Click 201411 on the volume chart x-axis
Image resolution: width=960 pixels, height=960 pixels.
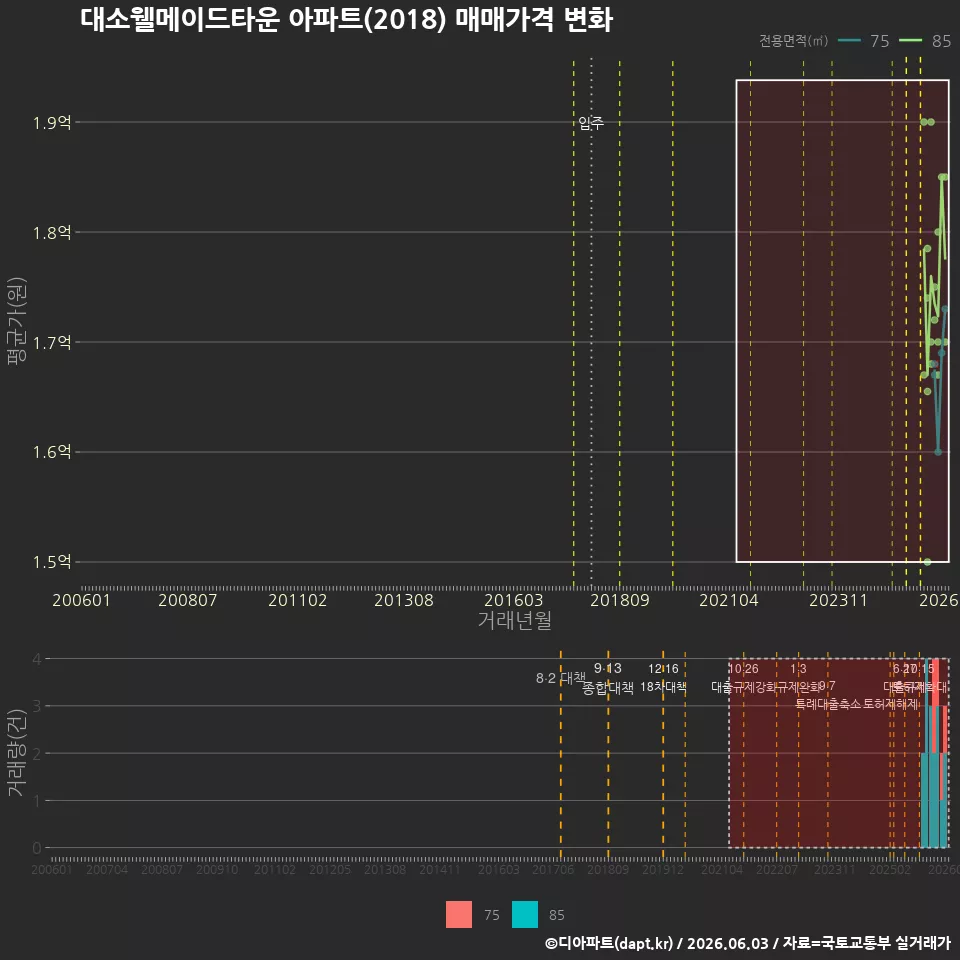coord(440,869)
